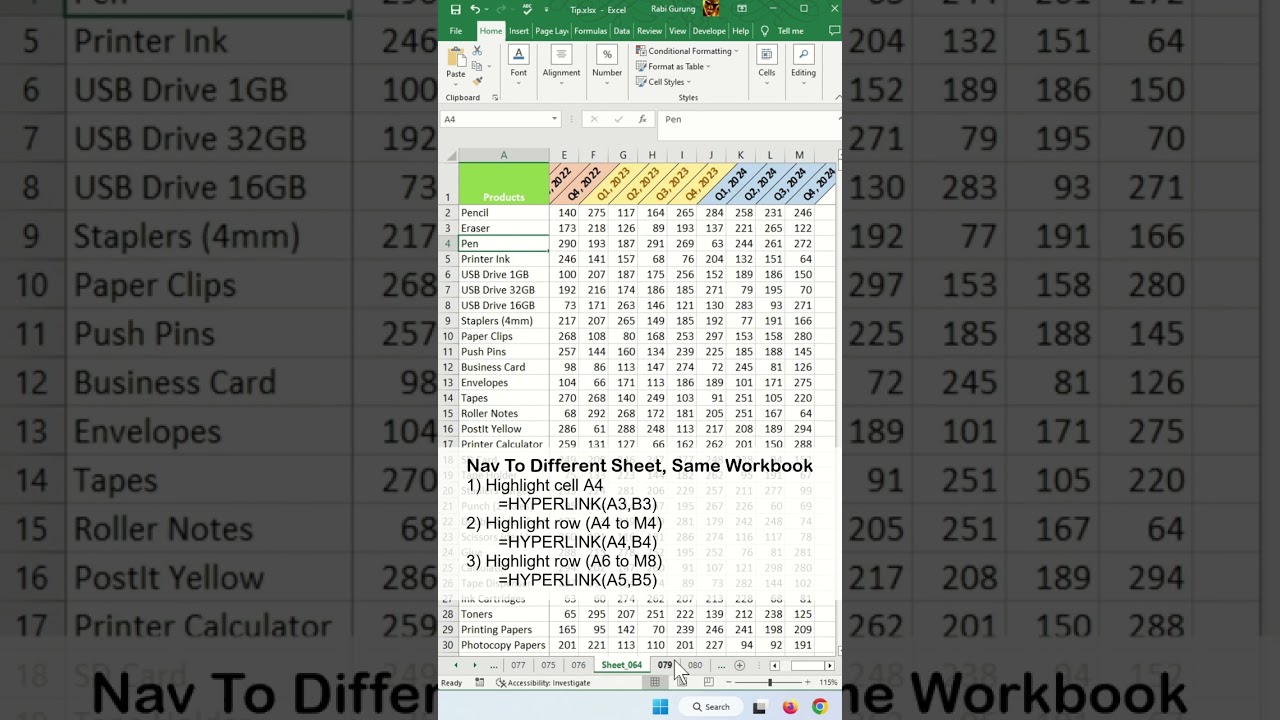
Task: Click the user account picture
Action: [x=711, y=9]
